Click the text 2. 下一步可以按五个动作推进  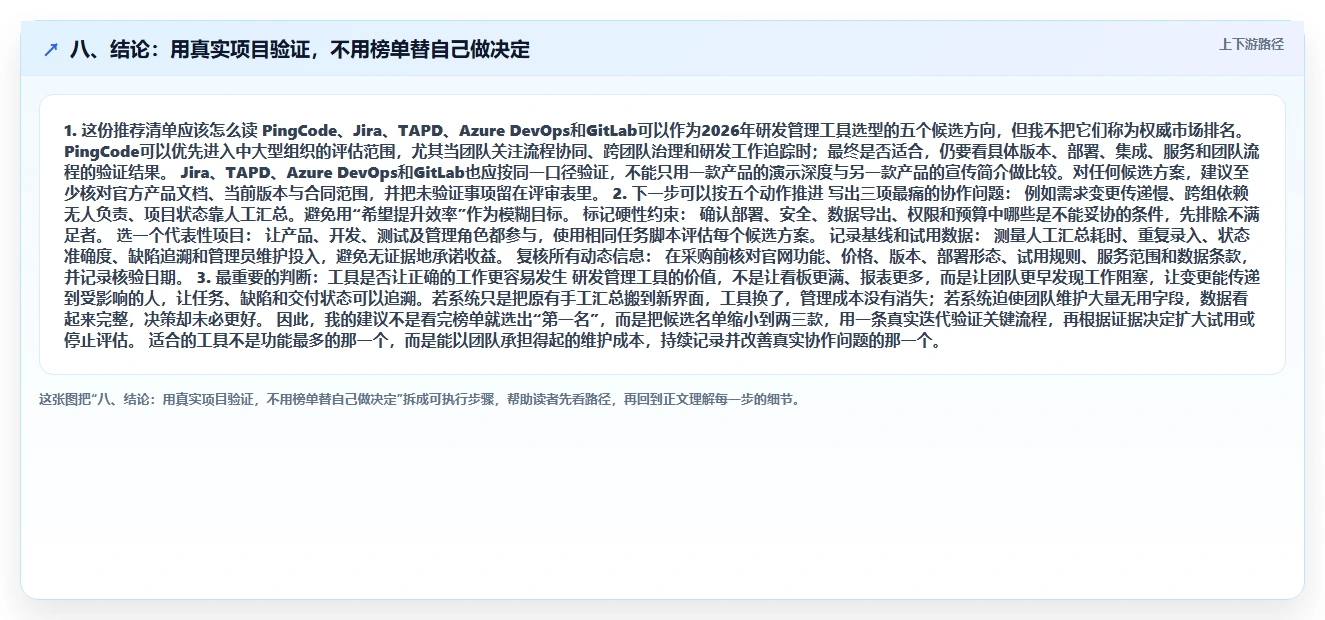717,193
